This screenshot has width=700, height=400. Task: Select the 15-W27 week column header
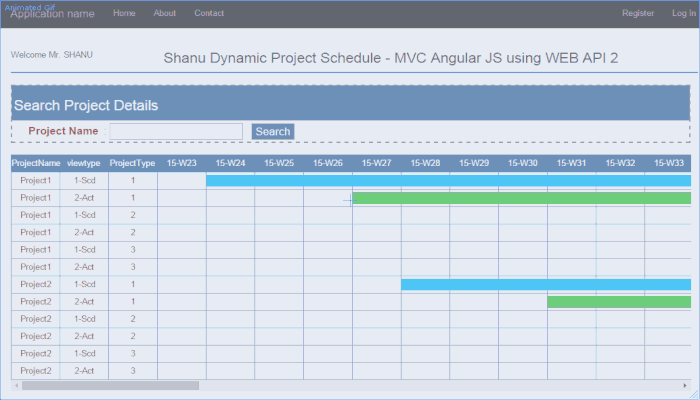pos(377,163)
